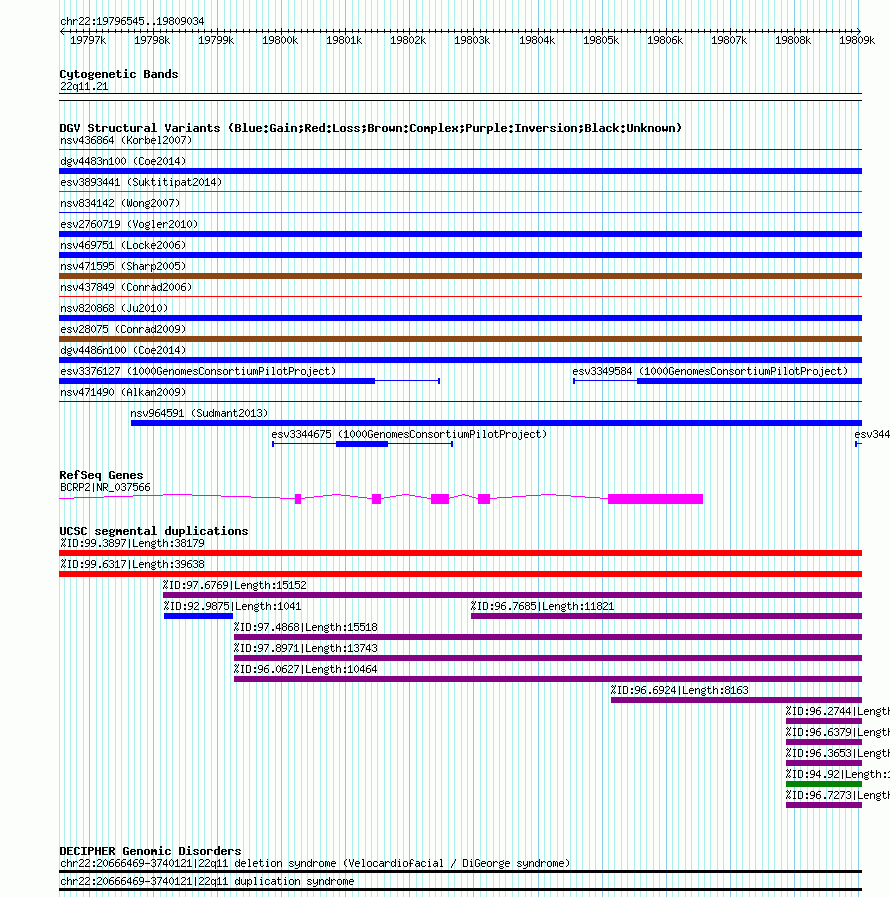The height and width of the screenshot is (897, 890).
Task: Open the 22q11 deletion syndrome (Velocardiofacial / DiGeorge) entry
Action: point(315,863)
